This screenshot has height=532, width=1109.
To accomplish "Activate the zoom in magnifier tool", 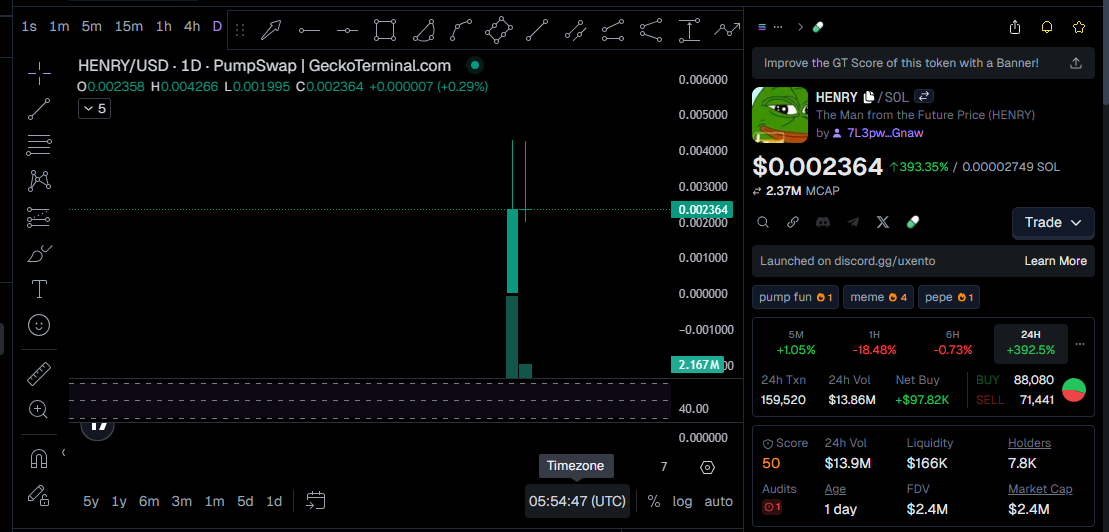I will tap(38, 409).
